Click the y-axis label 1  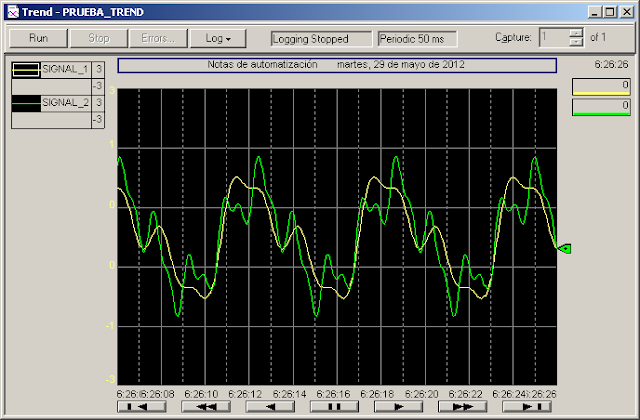coord(111,144)
